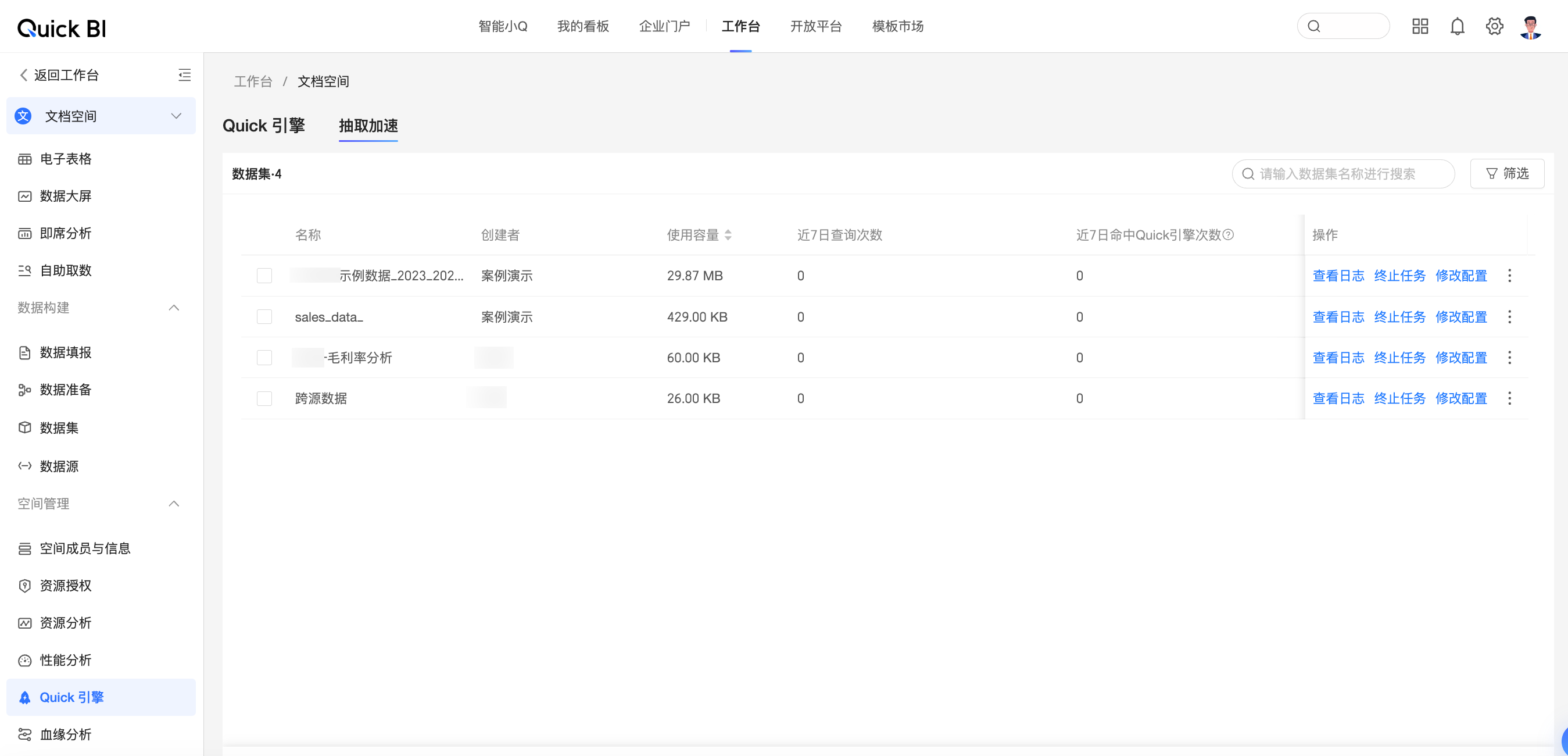Screen dimensions: 1568x756
Task: Collapse the 空间管理 section
Action: pyautogui.click(x=173, y=504)
